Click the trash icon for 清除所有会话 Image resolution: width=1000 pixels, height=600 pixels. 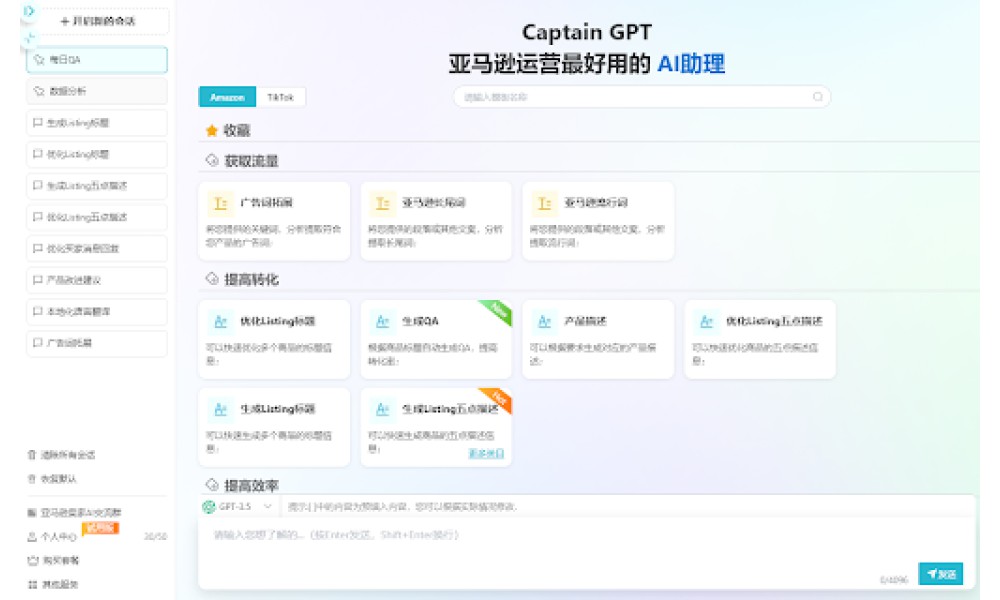pos(32,455)
